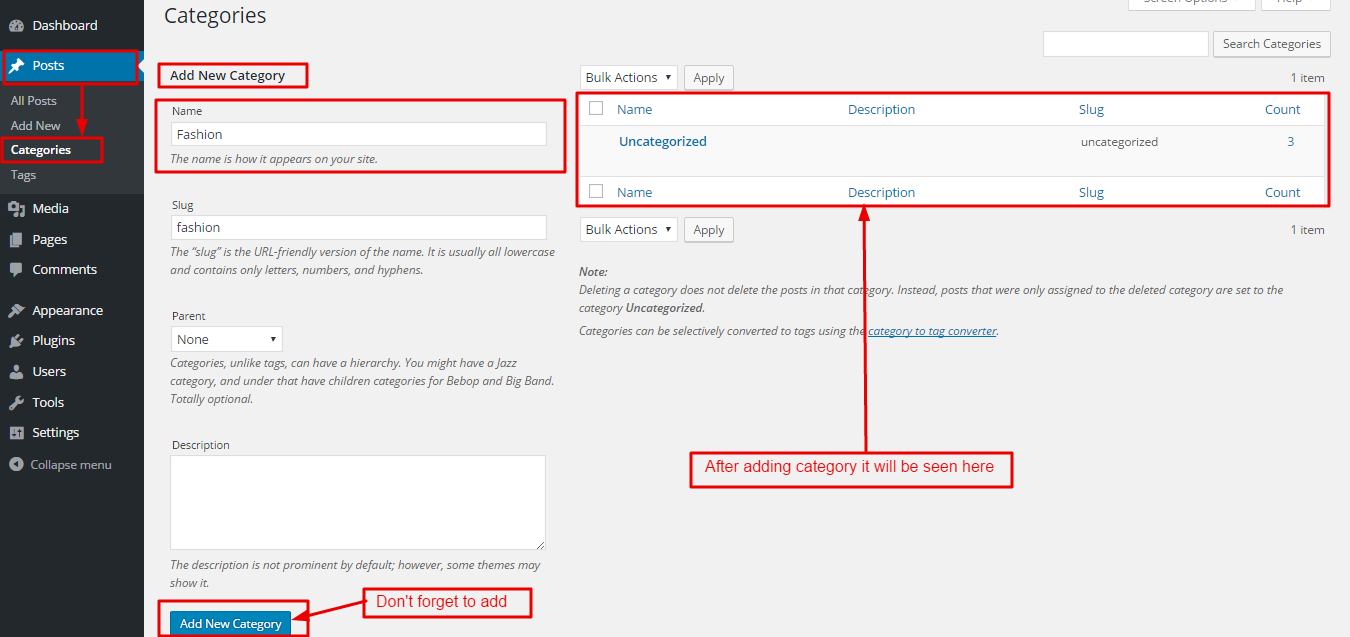Focus the Slug field containing fashion

[358, 227]
